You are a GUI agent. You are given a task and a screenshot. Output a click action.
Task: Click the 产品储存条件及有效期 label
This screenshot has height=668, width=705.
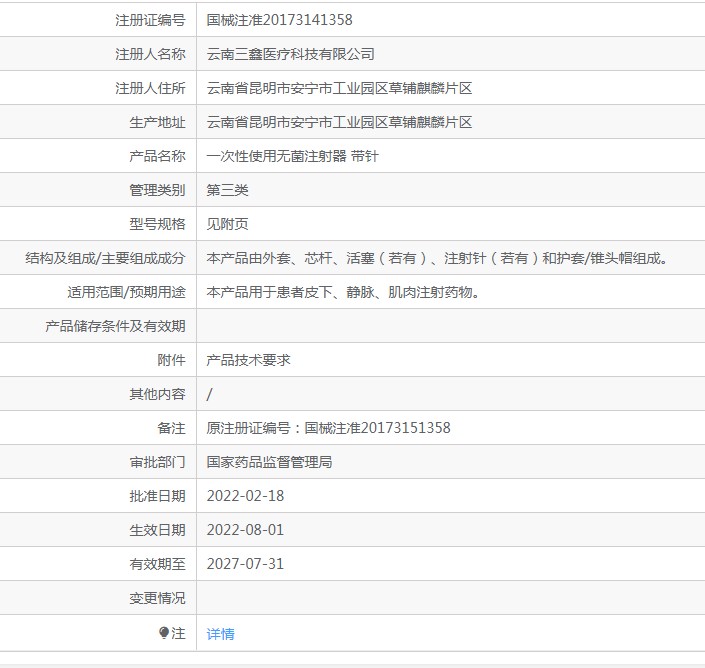click(115, 326)
